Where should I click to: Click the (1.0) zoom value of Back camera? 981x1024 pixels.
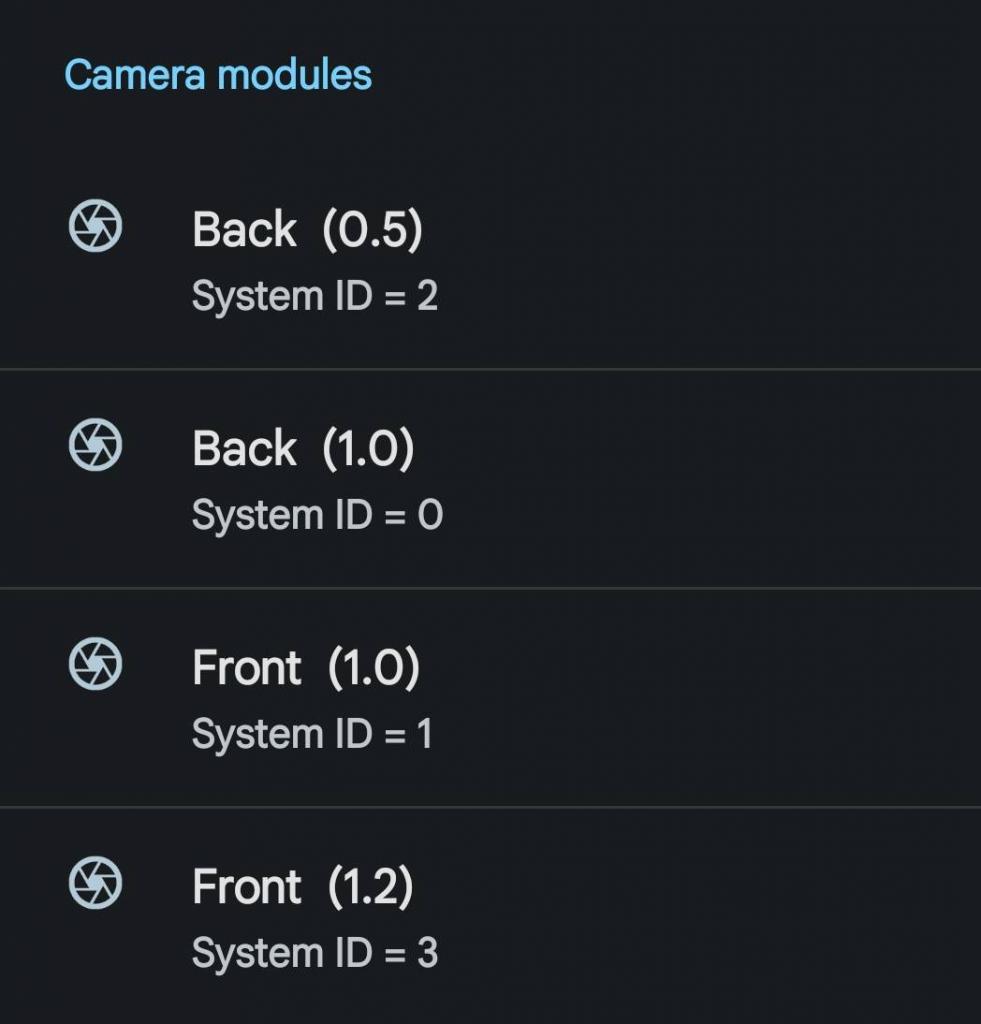(368, 448)
